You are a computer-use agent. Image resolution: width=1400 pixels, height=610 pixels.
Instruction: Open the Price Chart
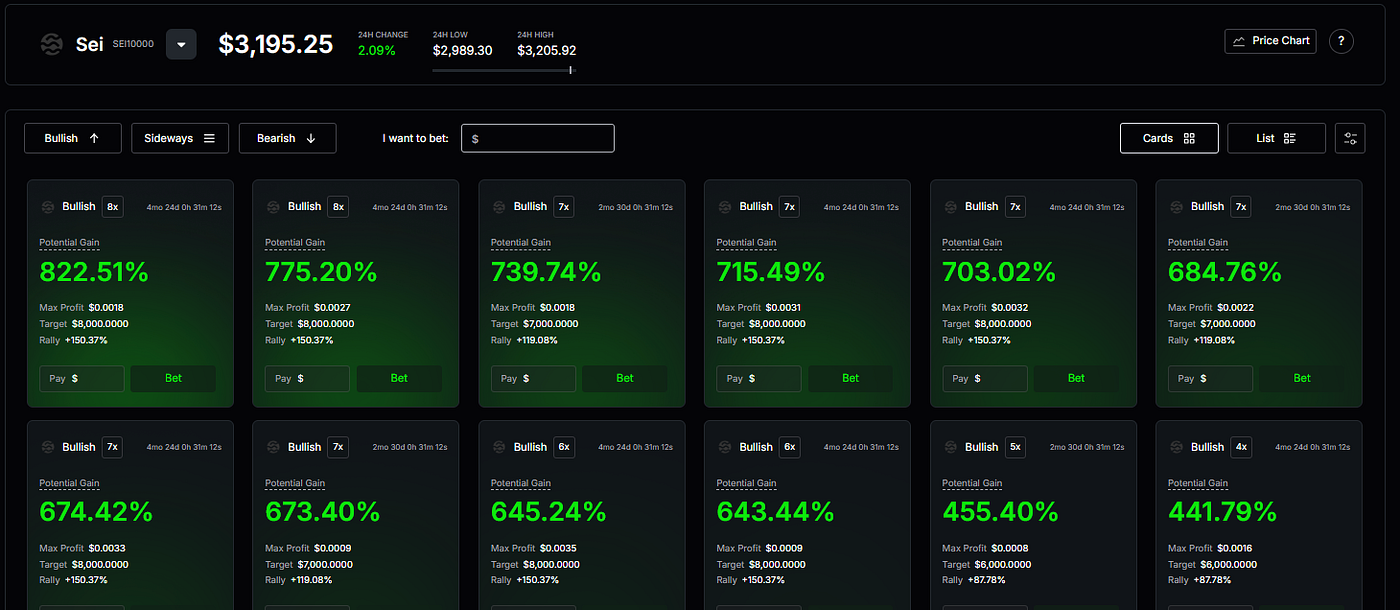click(1270, 41)
